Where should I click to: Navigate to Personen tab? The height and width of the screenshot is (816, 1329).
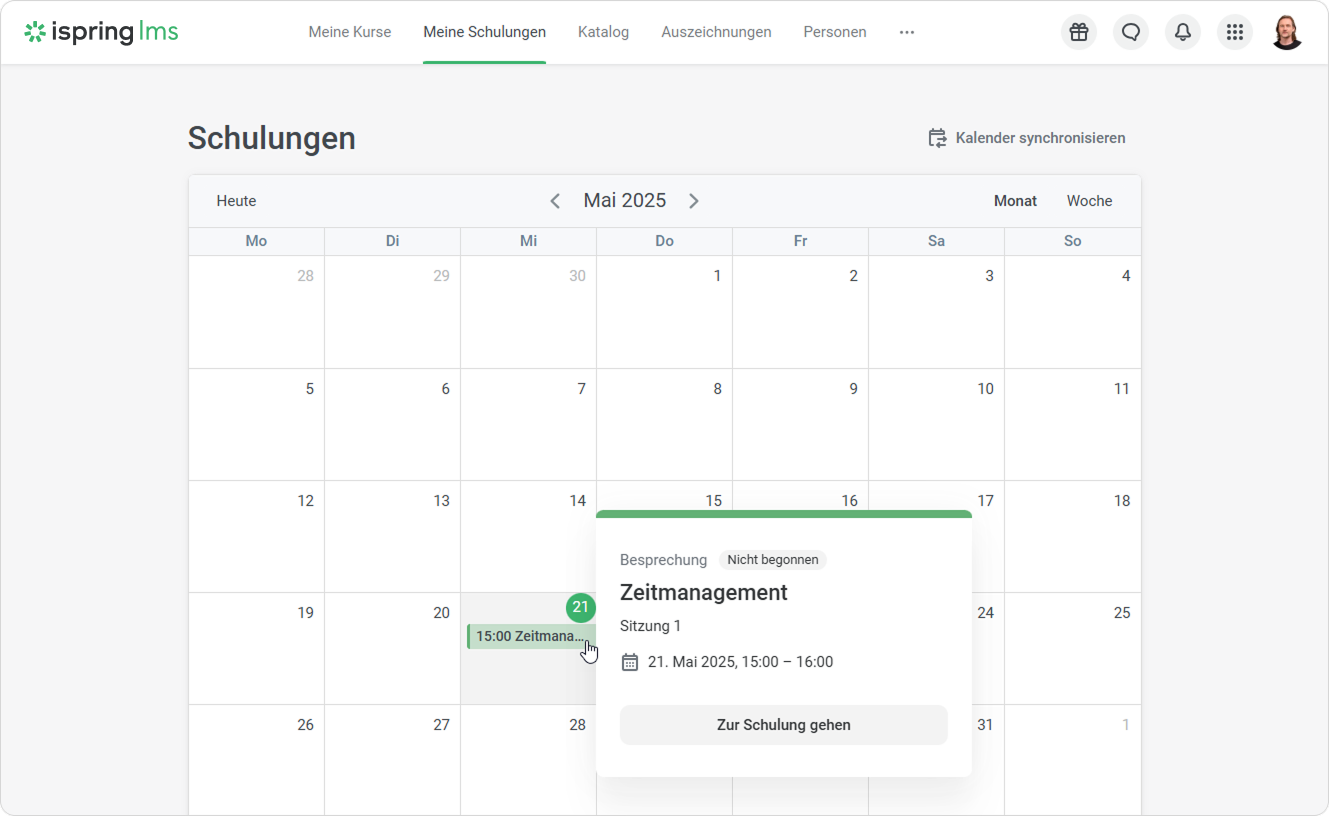tap(834, 32)
